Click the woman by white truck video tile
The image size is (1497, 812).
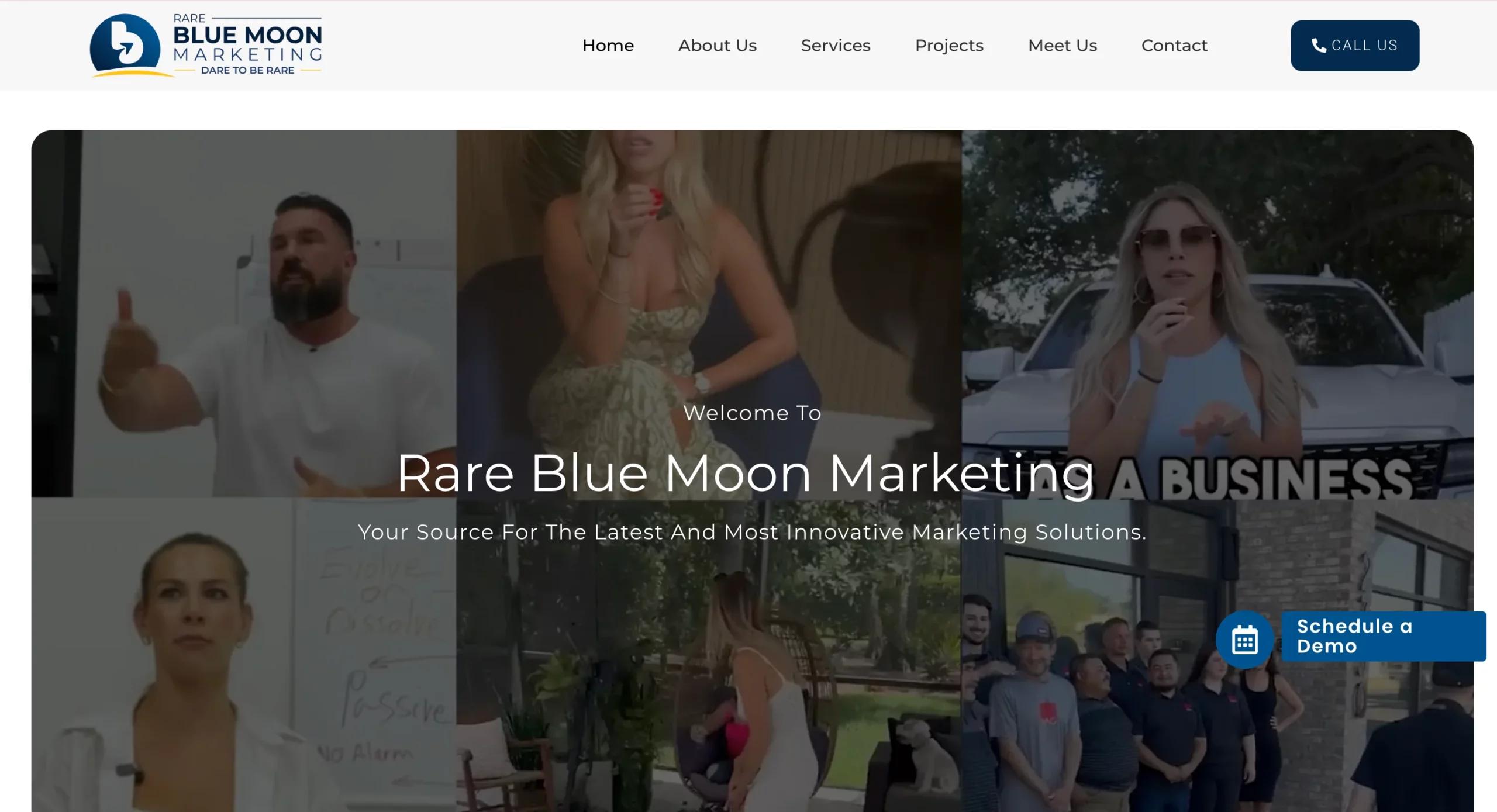(x=1217, y=314)
